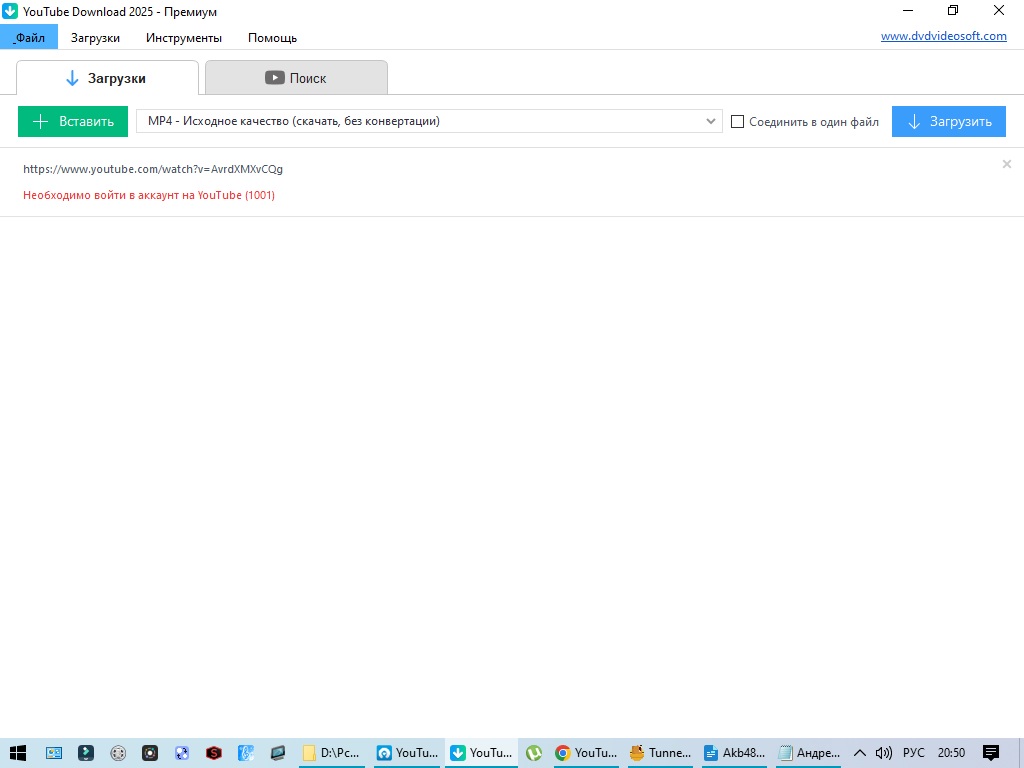Screen dimensions: 1024x768
Task: Click the YouTube Download app icon in title bar
Action: pyautogui.click(x=10, y=11)
